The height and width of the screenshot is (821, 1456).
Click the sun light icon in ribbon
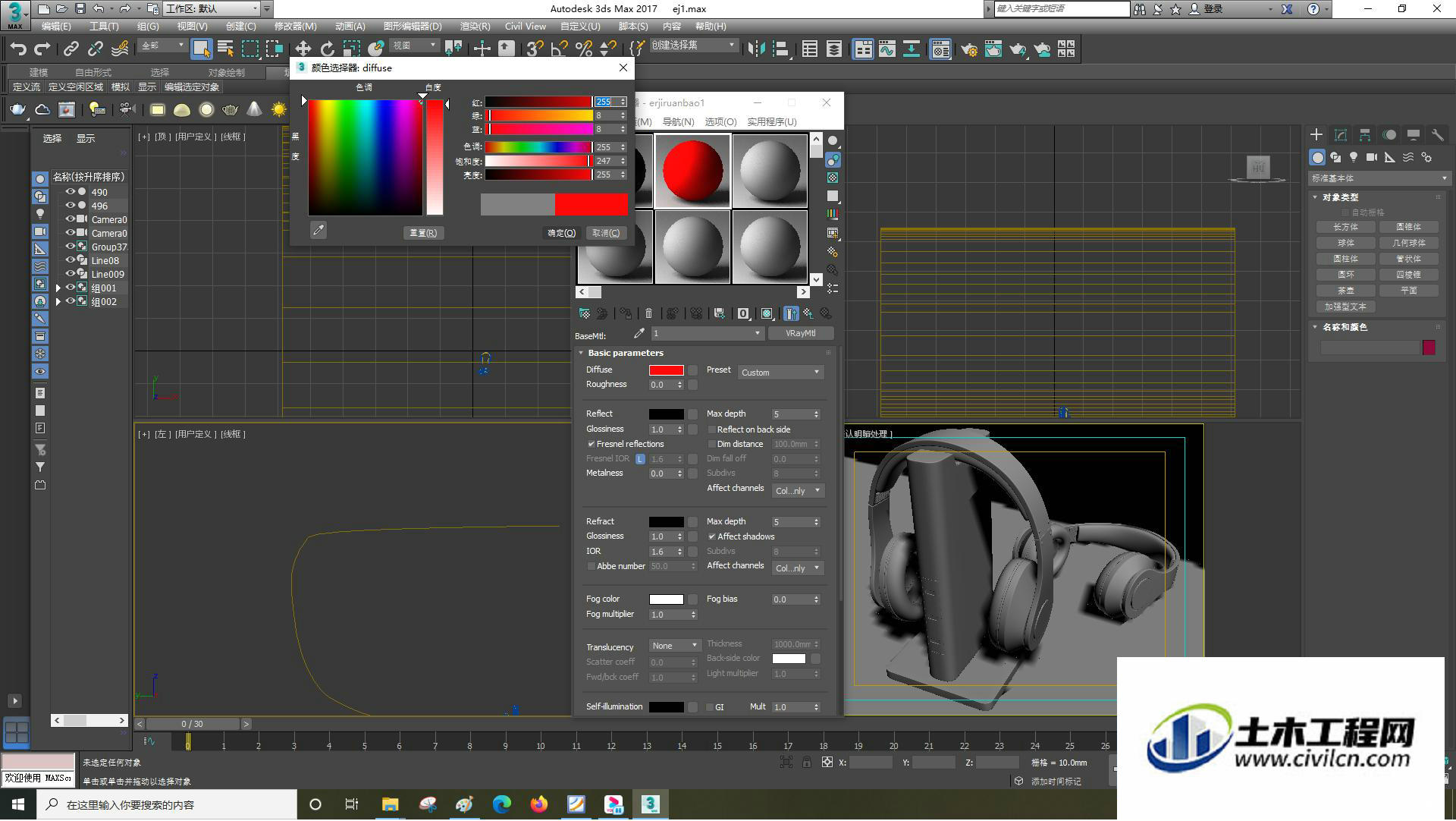[x=279, y=110]
